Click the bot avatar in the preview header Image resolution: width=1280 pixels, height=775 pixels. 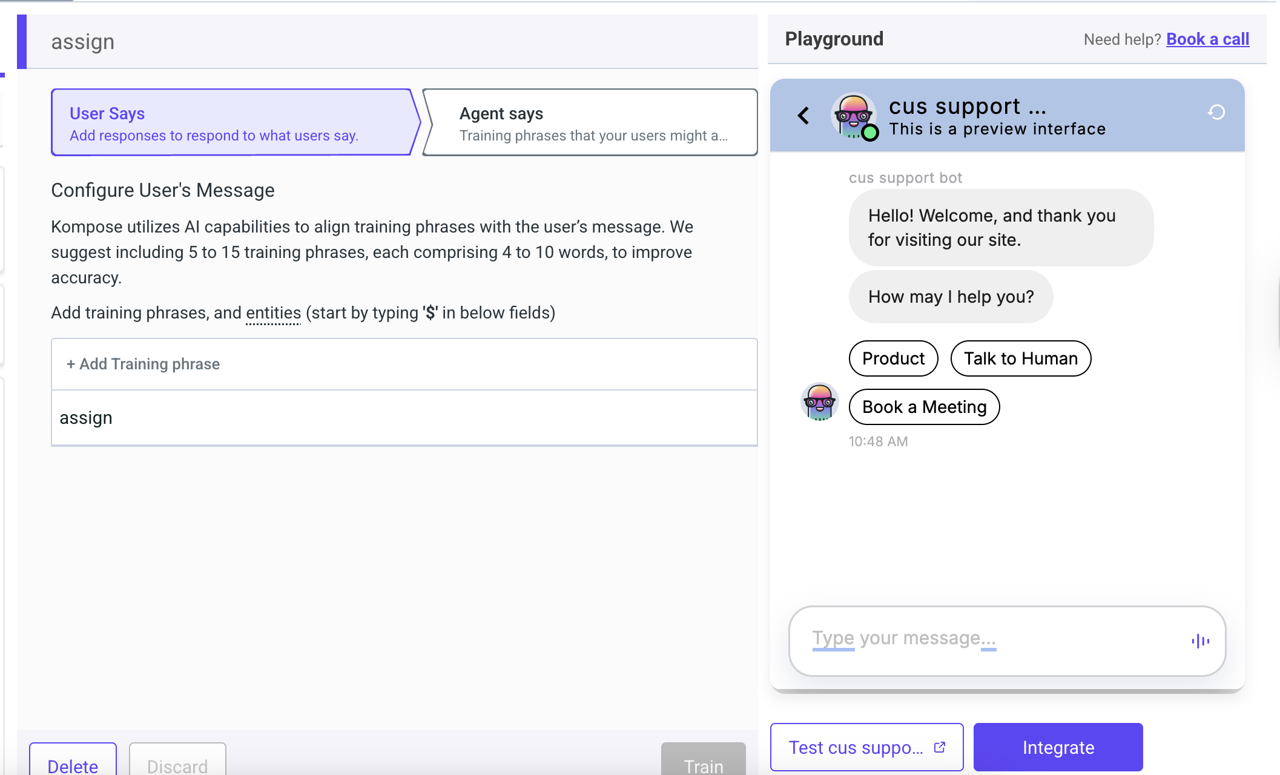853,114
